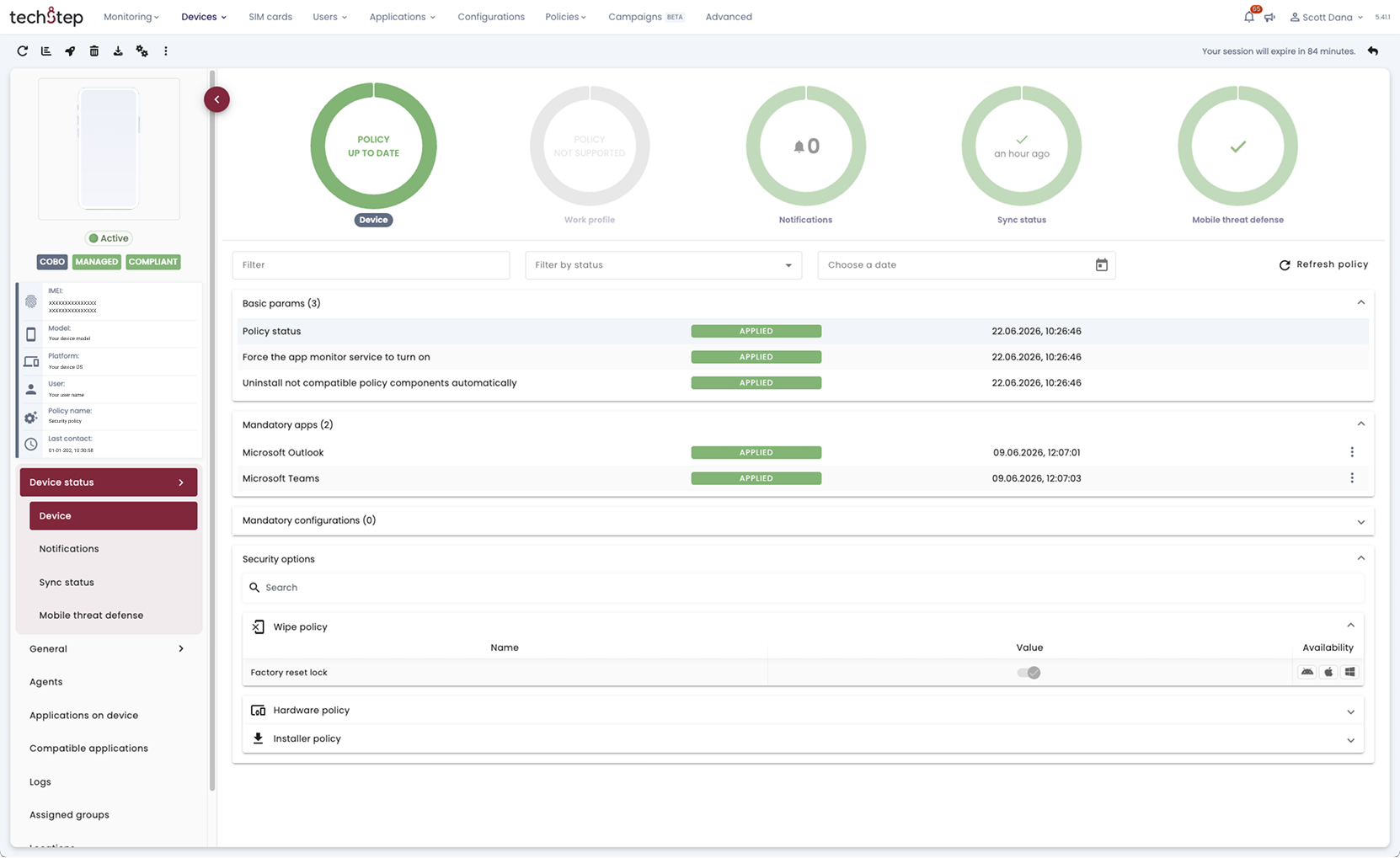
Task: Click the Installer policy download icon
Action: click(259, 738)
